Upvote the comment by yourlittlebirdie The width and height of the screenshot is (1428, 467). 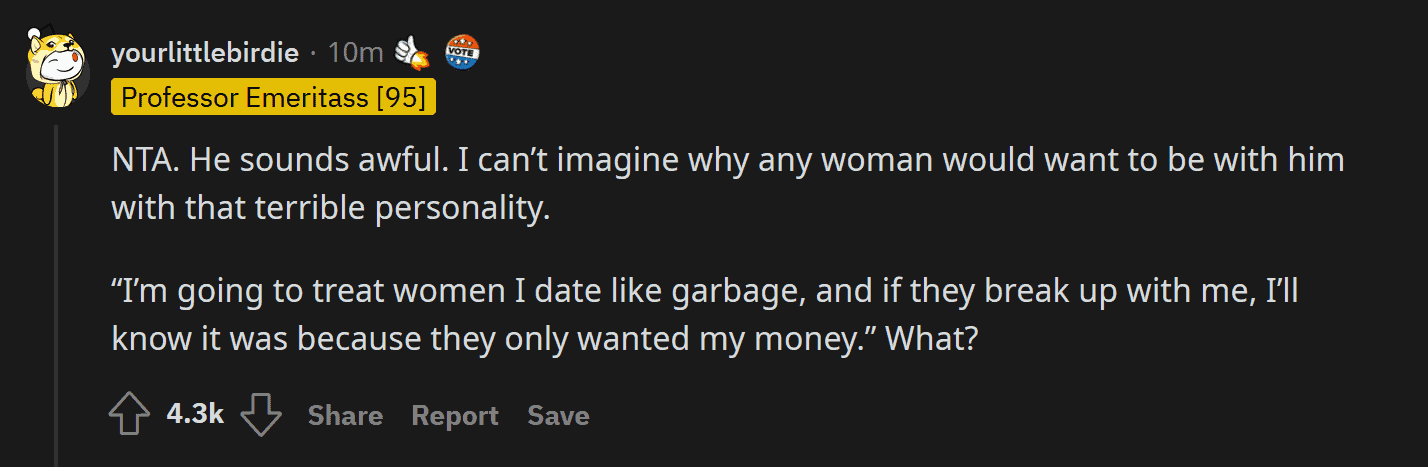click(128, 415)
